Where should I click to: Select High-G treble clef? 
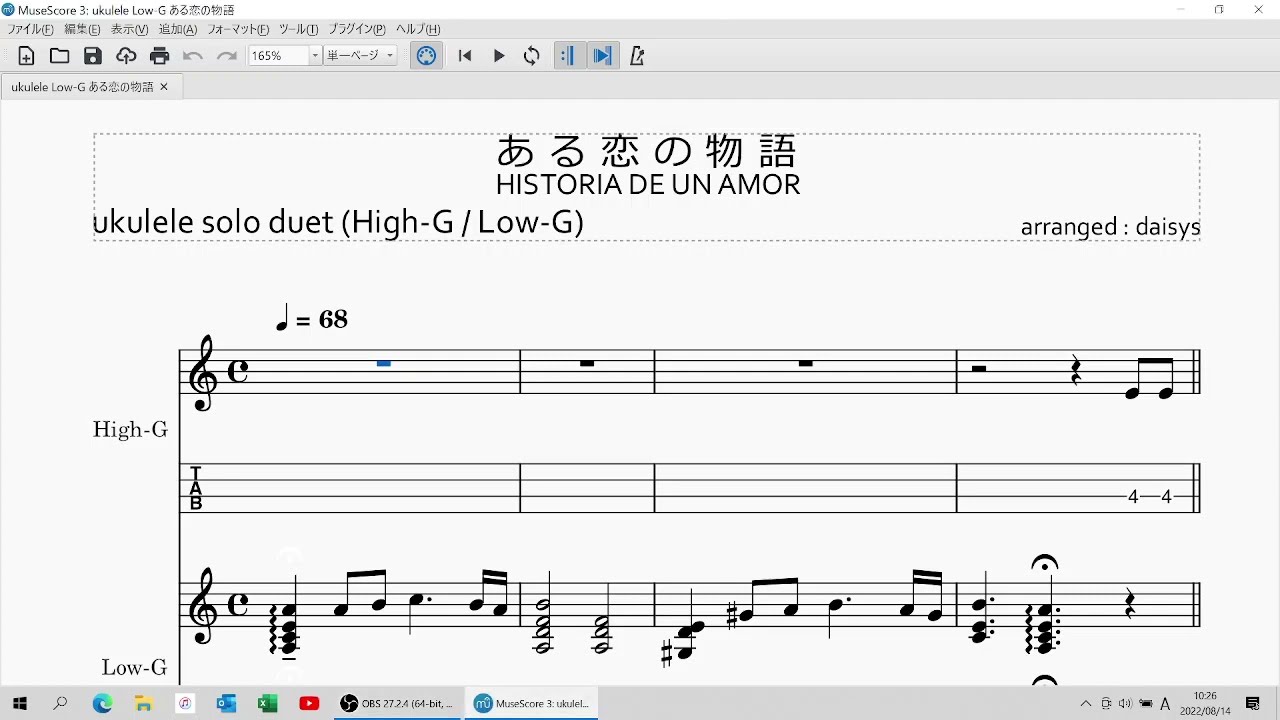pyautogui.click(x=204, y=373)
